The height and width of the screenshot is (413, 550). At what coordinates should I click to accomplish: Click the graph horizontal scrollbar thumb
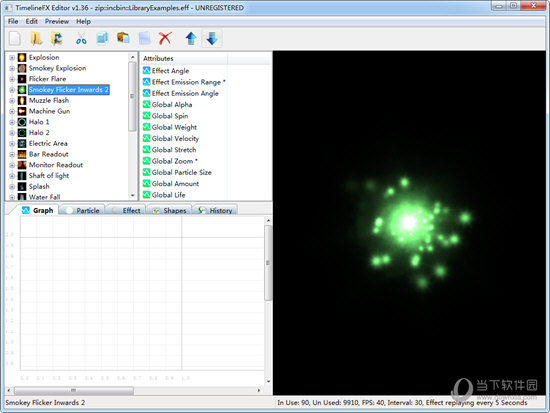coord(73,390)
